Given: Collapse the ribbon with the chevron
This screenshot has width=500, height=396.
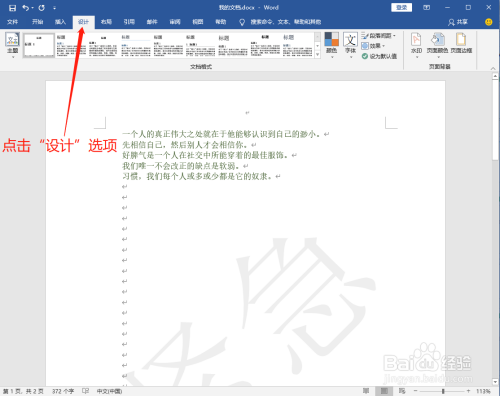Looking at the screenshot, I should point(493,68).
